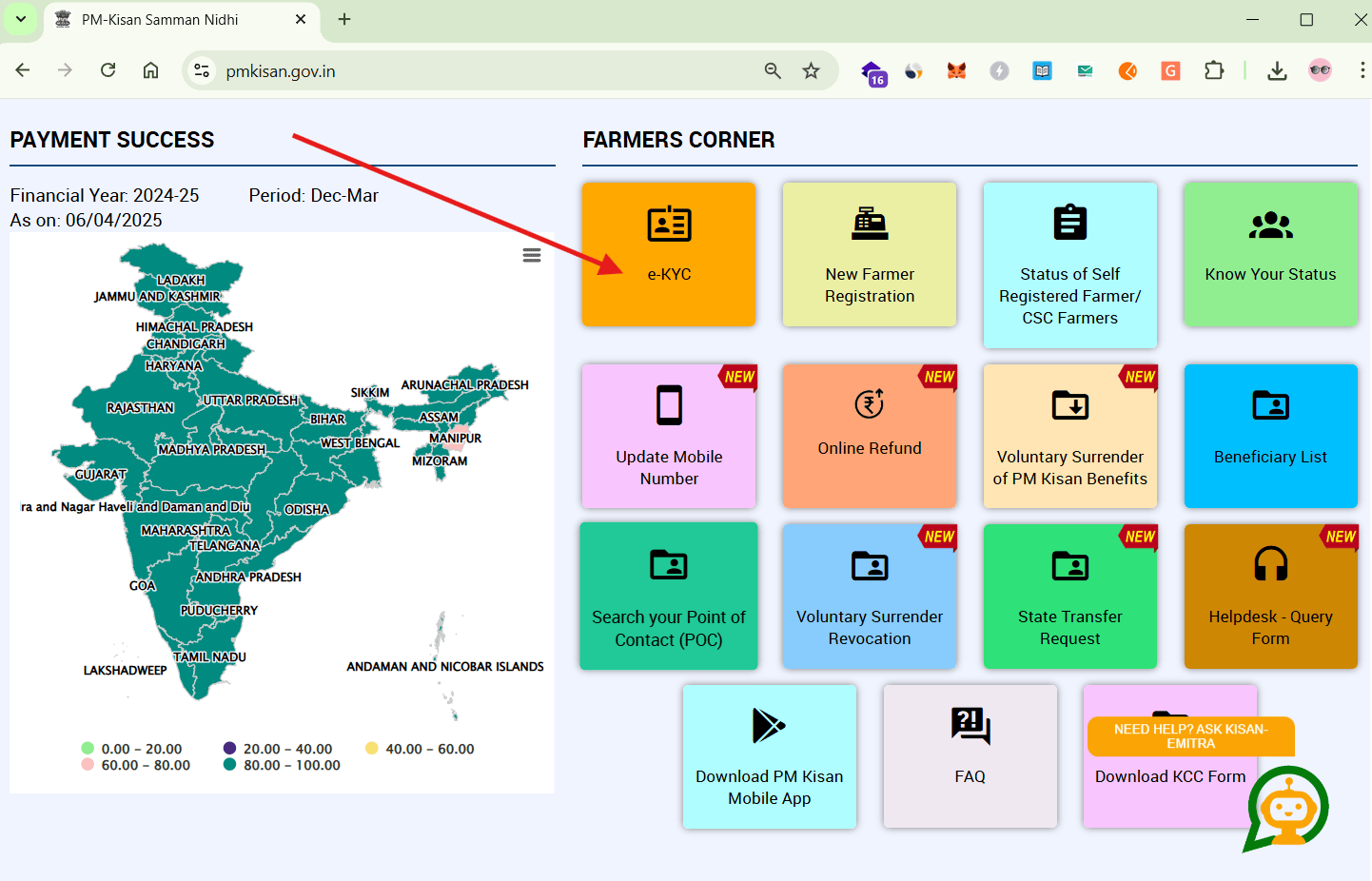
Task: Open Kisan-eMitra chatbot robot icon
Action: click(x=1287, y=810)
